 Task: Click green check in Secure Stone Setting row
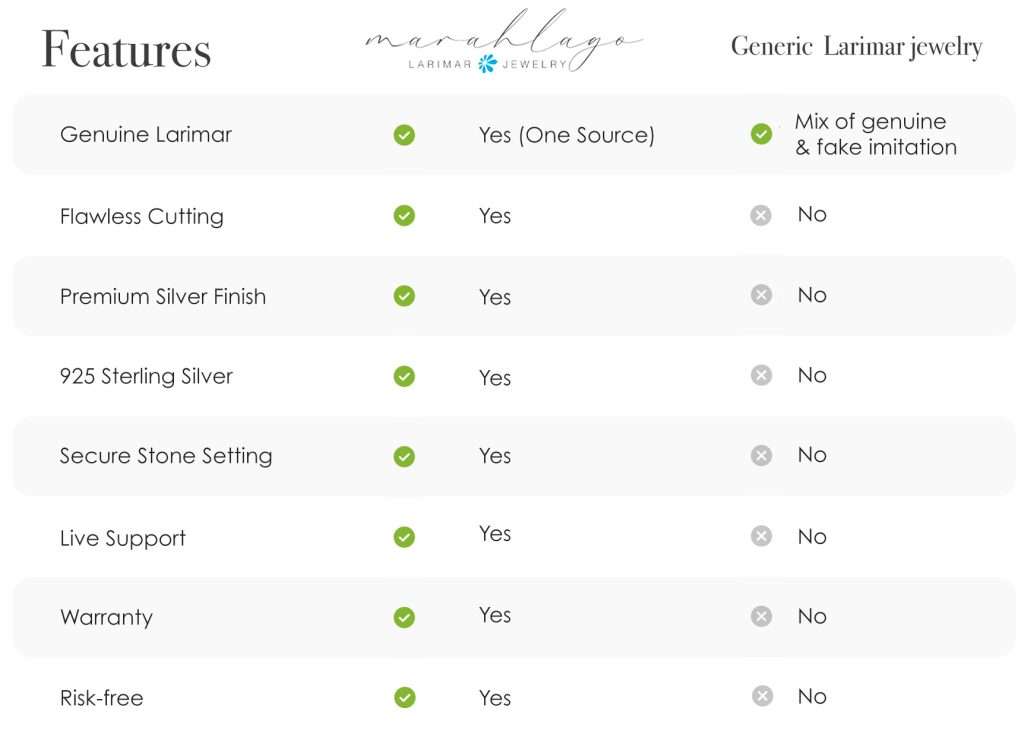tap(404, 456)
